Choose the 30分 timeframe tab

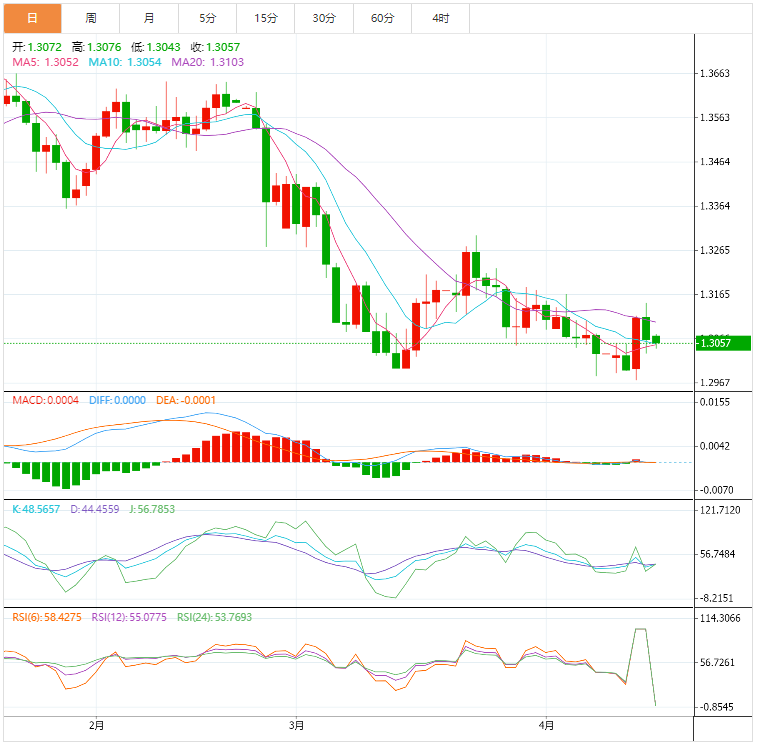(324, 18)
